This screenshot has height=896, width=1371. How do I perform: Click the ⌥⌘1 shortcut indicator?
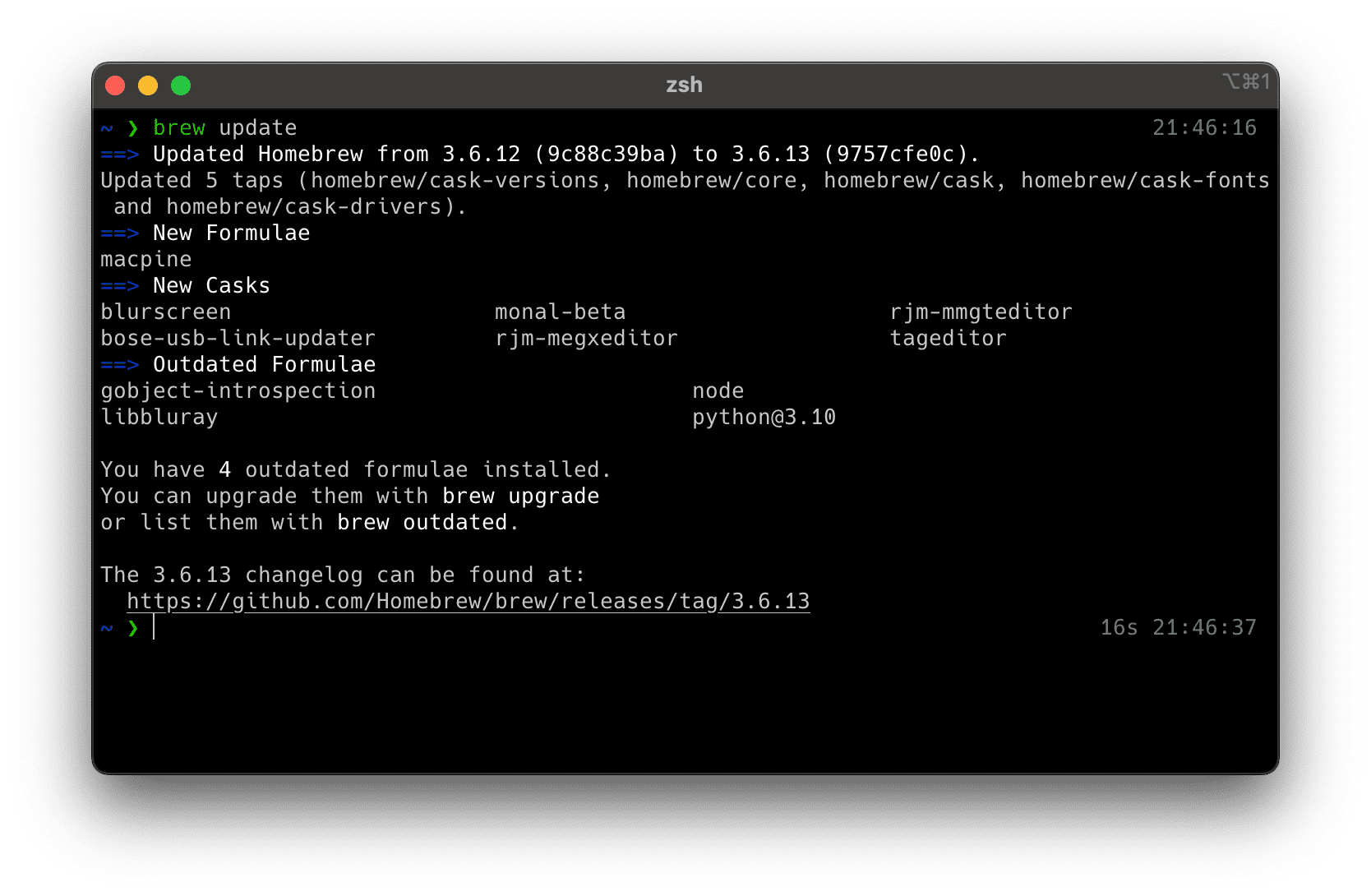[x=1246, y=81]
